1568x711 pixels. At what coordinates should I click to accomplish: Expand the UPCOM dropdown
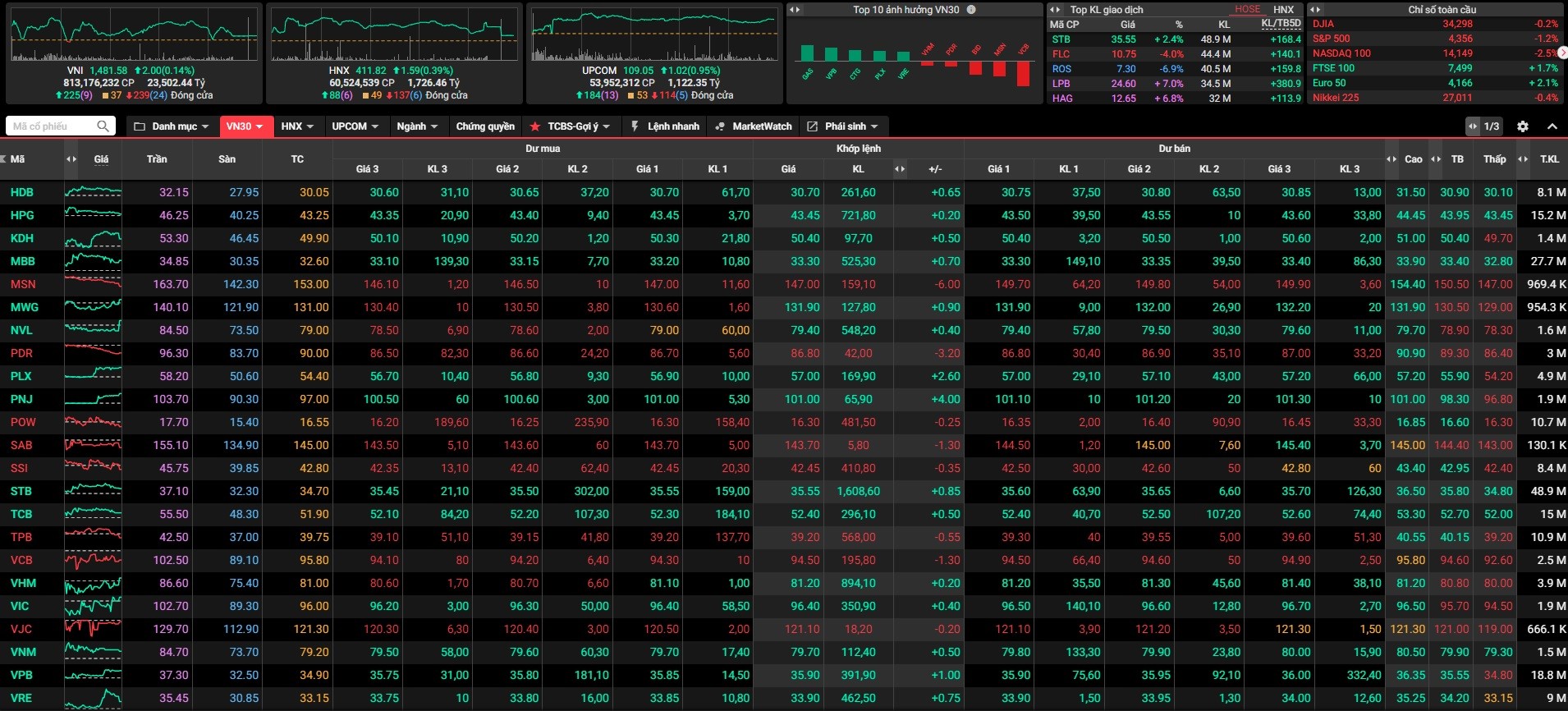click(x=355, y=126)
